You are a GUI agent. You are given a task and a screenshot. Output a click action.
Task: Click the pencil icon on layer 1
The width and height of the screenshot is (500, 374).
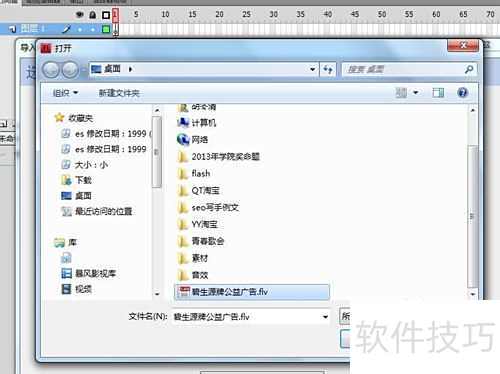pyautogui.click(x=67, y=29)
